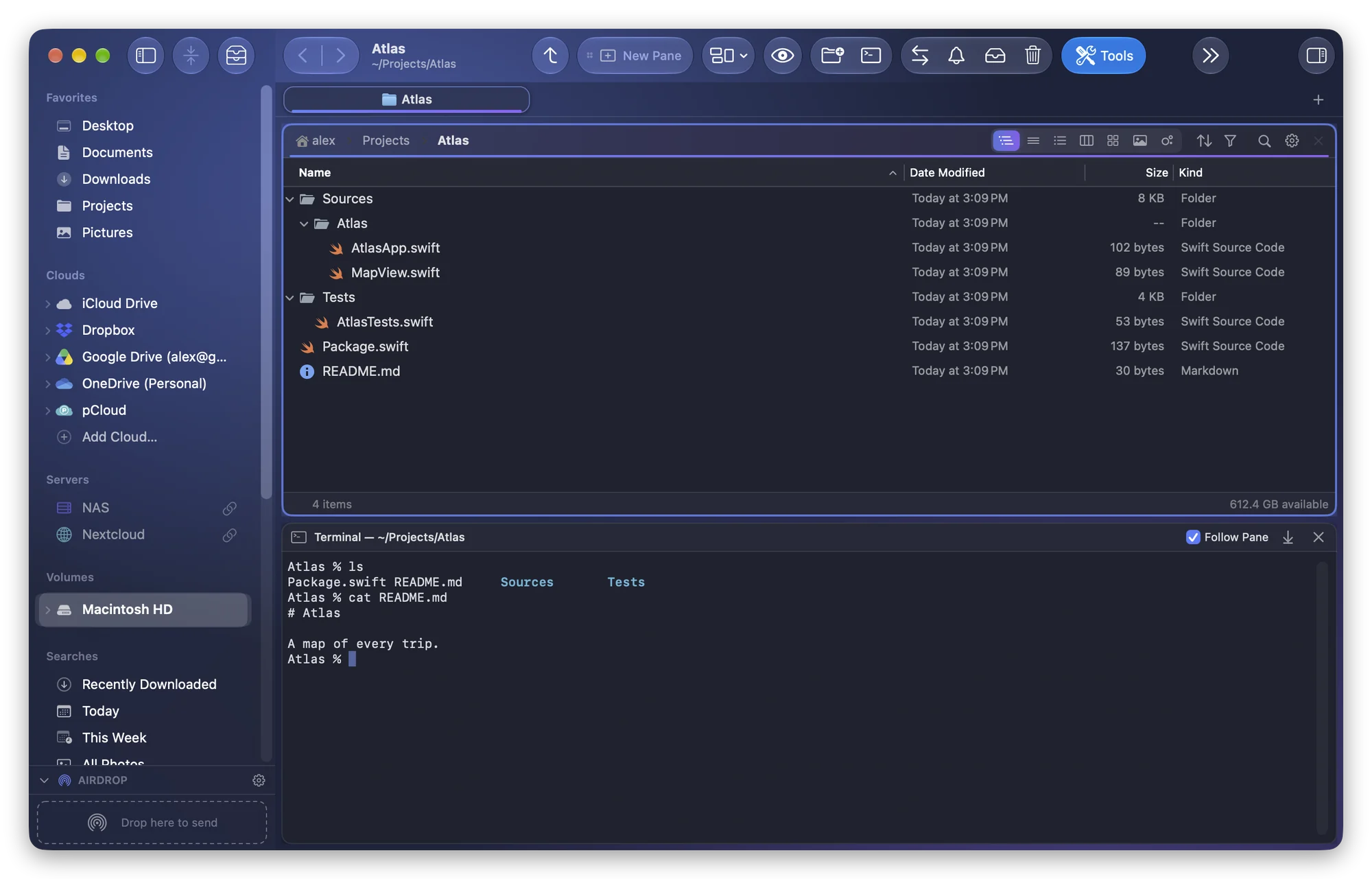Navigate back with the left arrow
1372x879 pixels.
(x=303, y=56)
